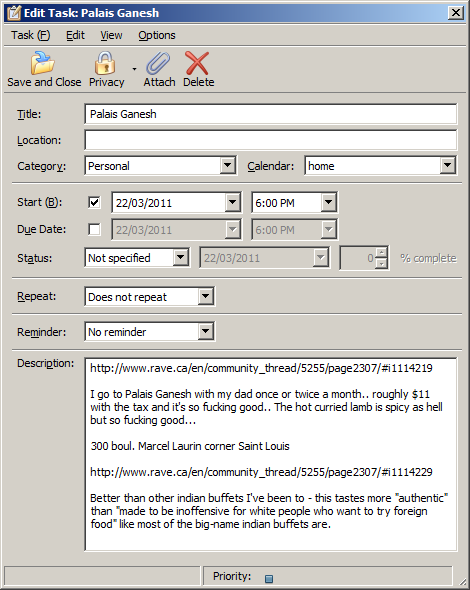Close the Edit Task window

coord(456,13)
